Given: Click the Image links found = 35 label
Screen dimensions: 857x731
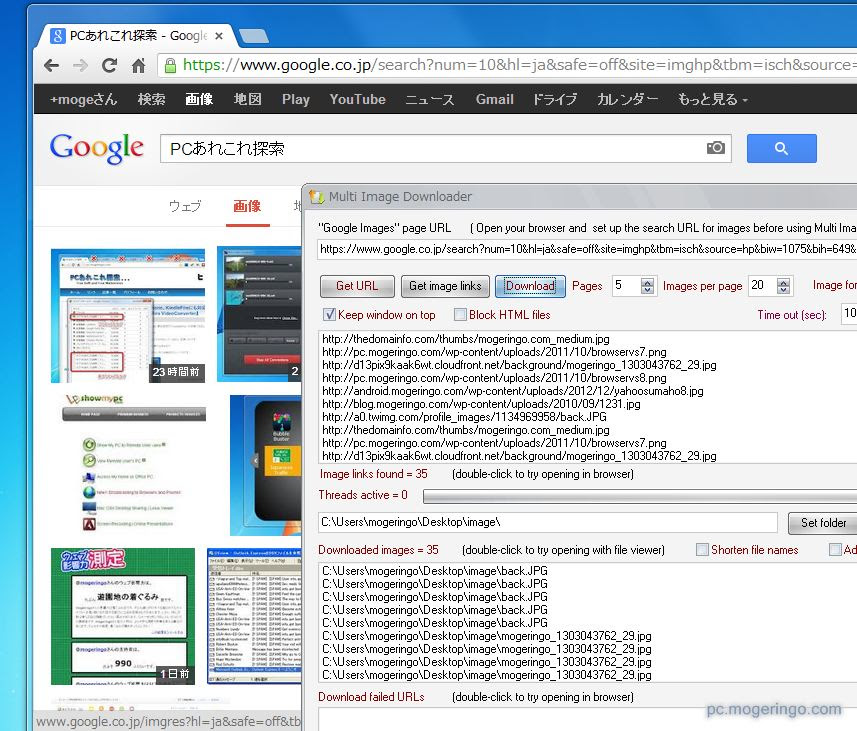Looking at the screenshot, I should point(373,474).
